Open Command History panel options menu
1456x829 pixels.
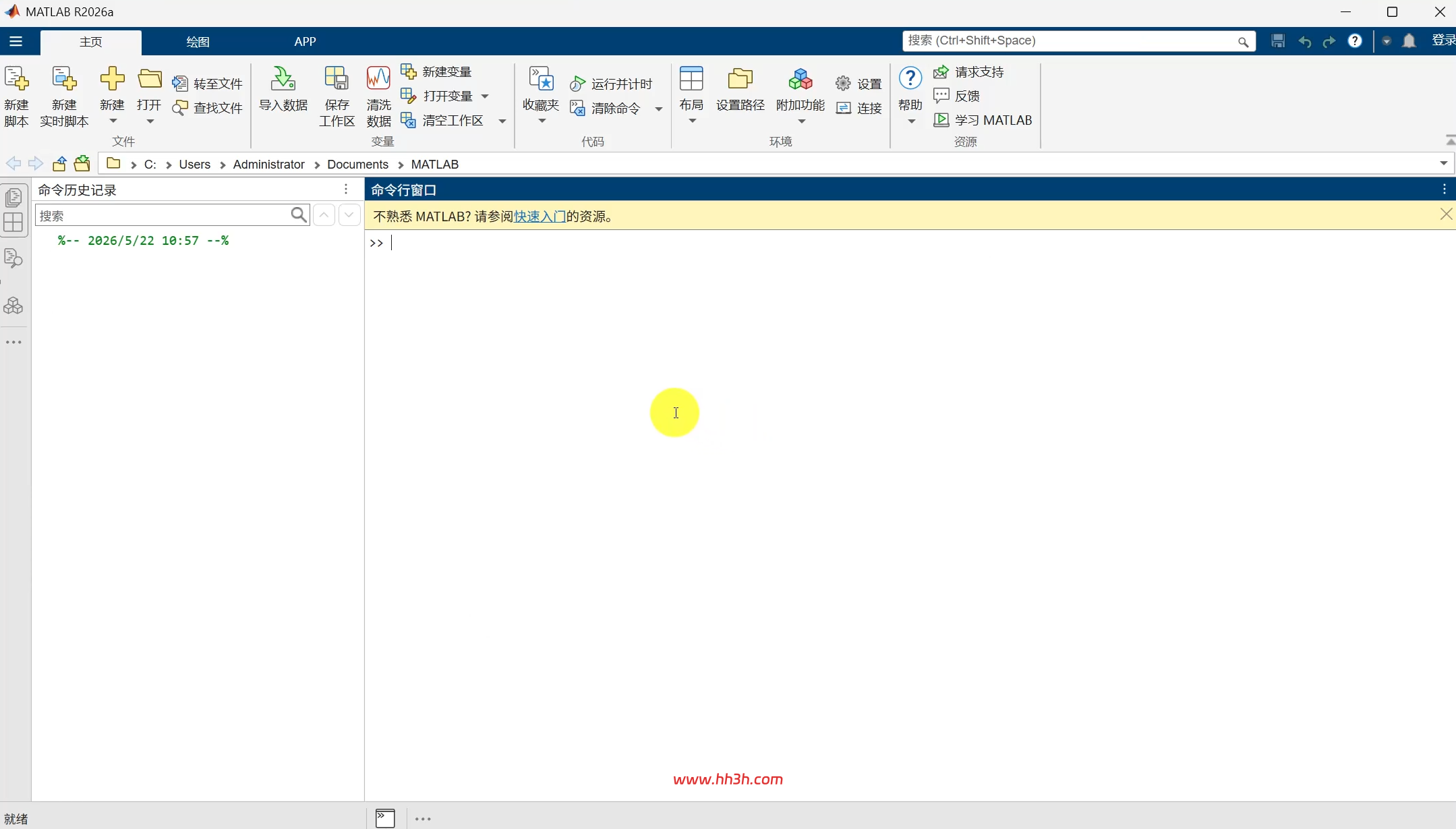click(x=346, y=190)
